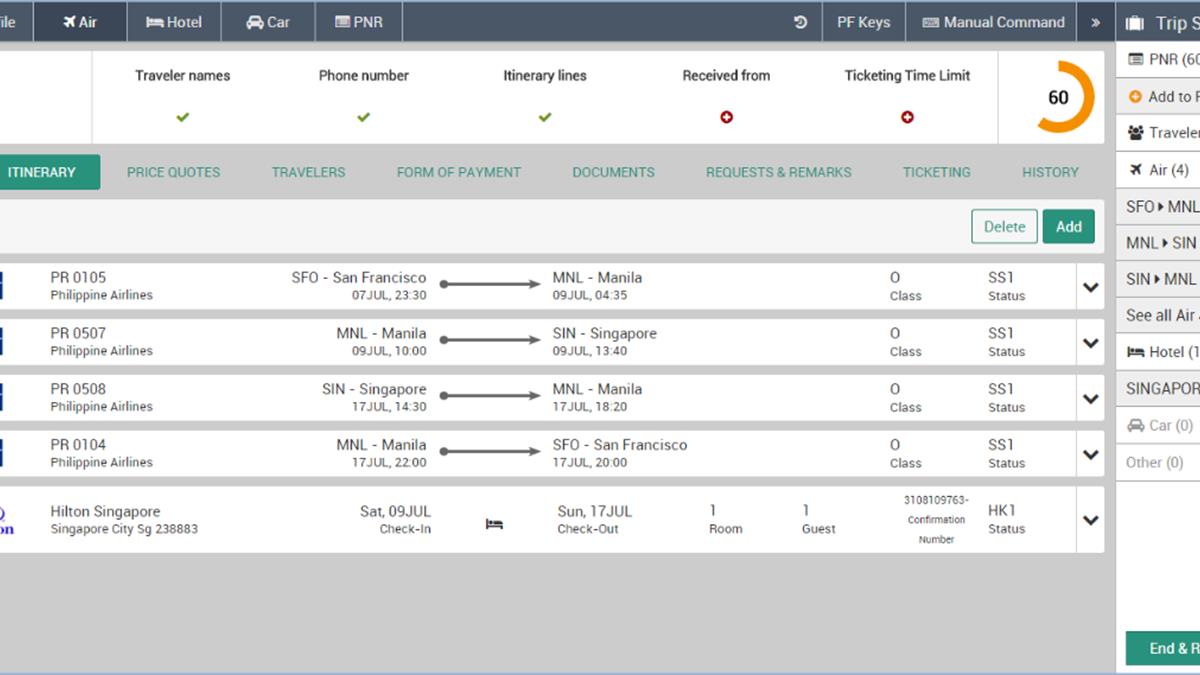
Task: Click the Hilton logo in hotel row
Action: pos(6,520)
